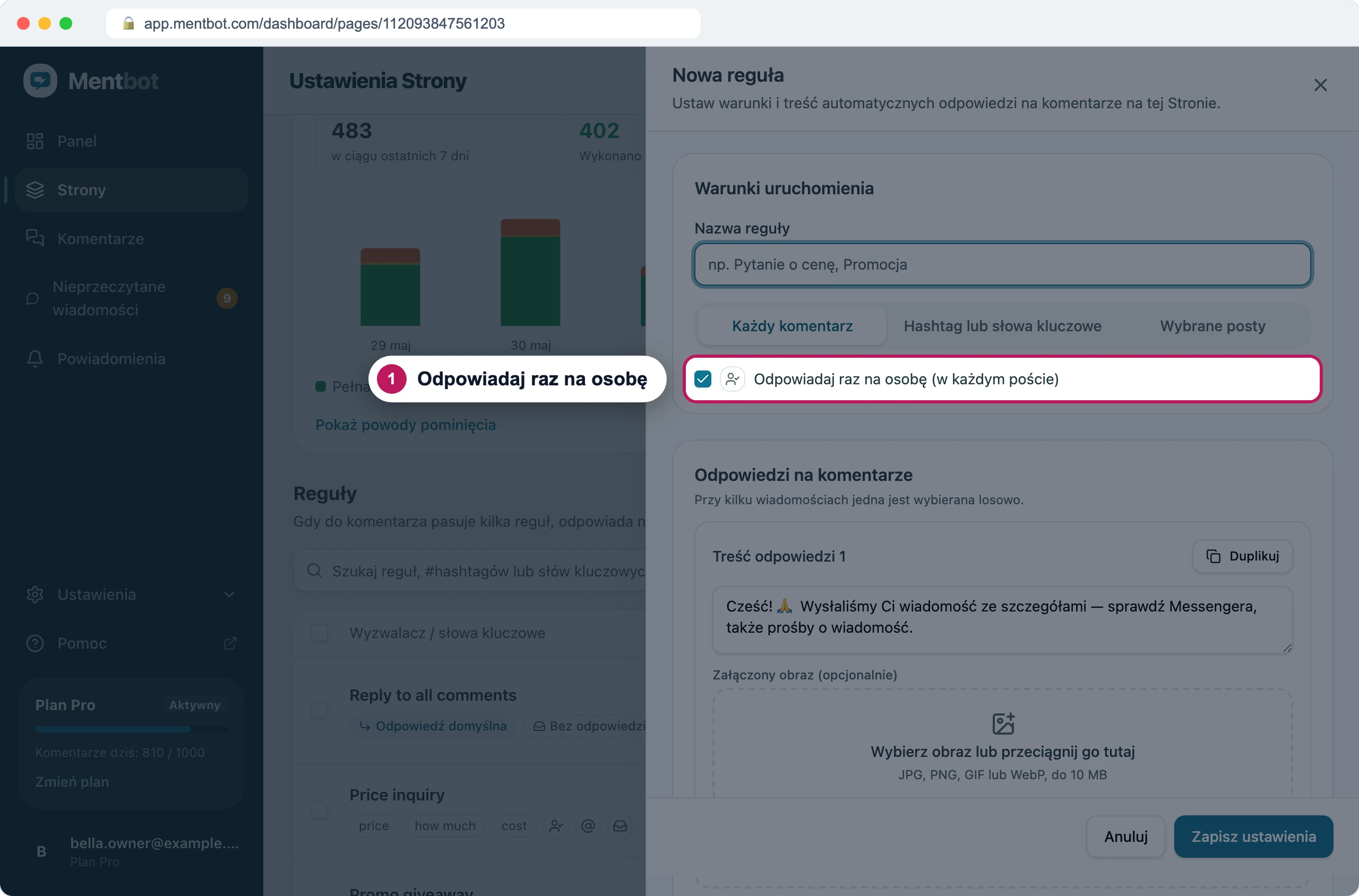Click the Ustawienia gear icon
The image size is (1359, 896).
click(x=35, y=595)
